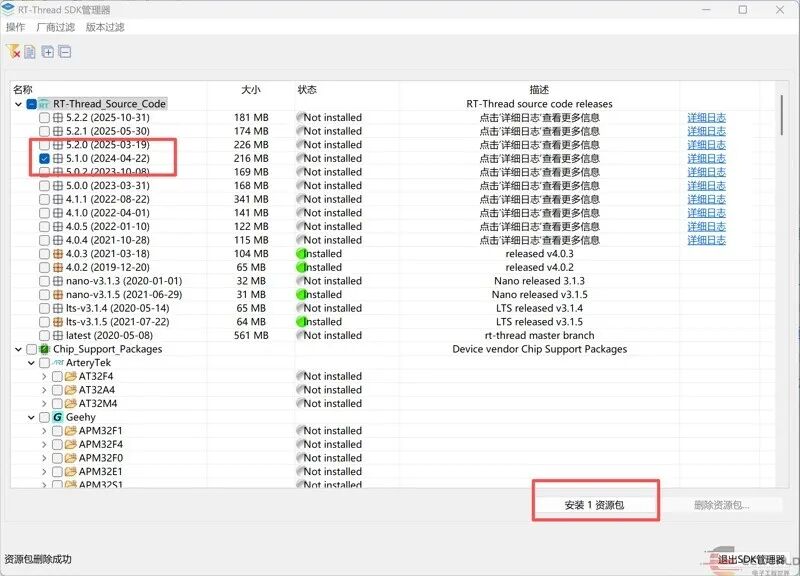Click the expand all toolbar icon
800x576 pixels.
(x=47, y=52)
